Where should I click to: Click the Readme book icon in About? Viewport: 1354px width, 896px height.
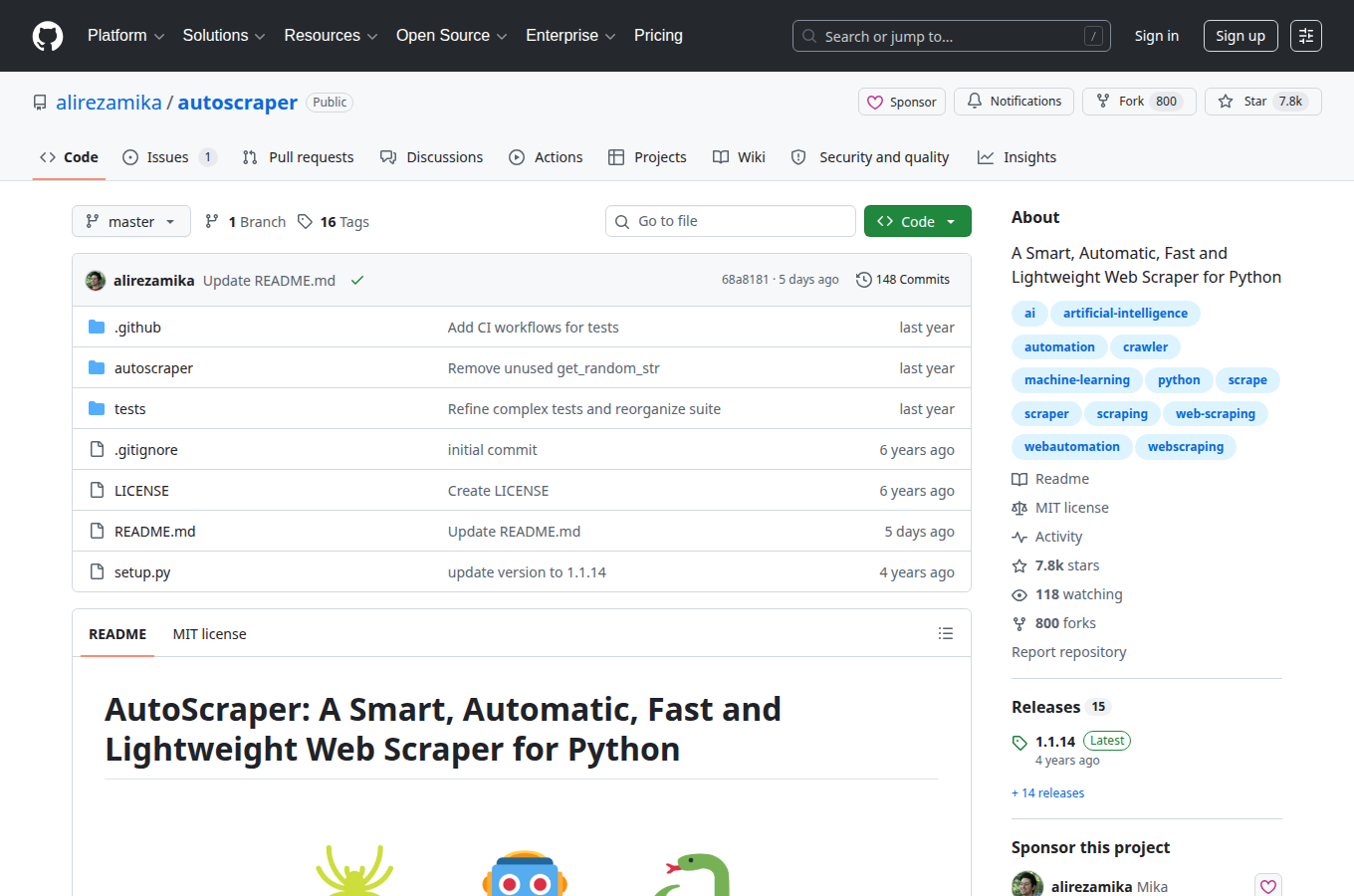[x=1019, y=480]
